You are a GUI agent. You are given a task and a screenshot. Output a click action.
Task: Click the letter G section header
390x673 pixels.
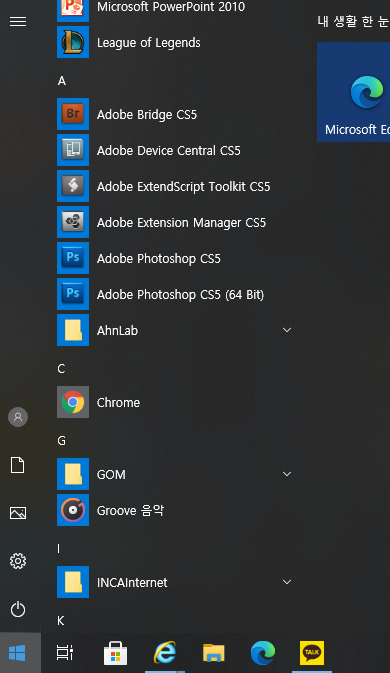pos(62,441)
